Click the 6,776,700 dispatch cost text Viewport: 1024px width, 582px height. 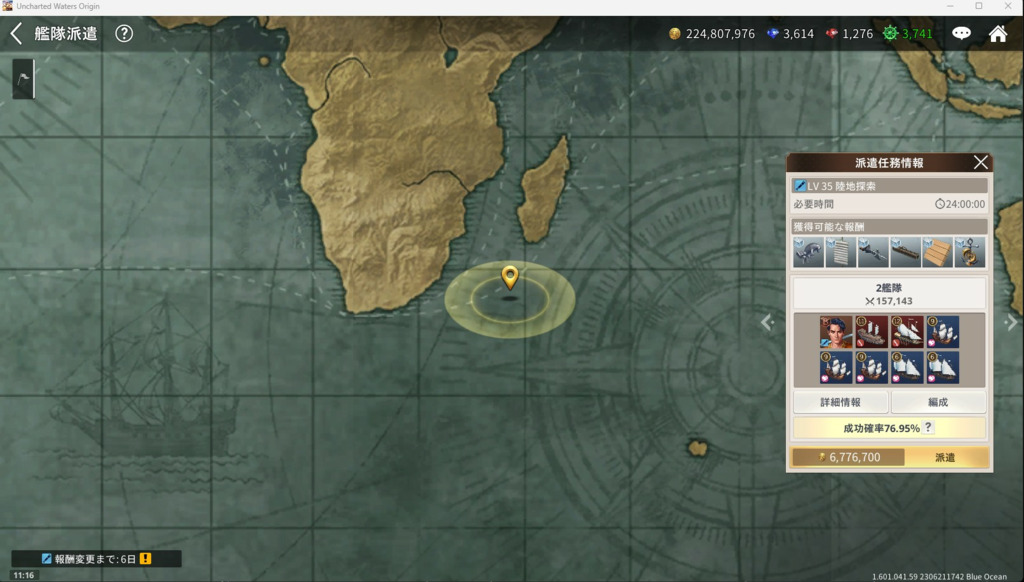(x=855, y=457)
